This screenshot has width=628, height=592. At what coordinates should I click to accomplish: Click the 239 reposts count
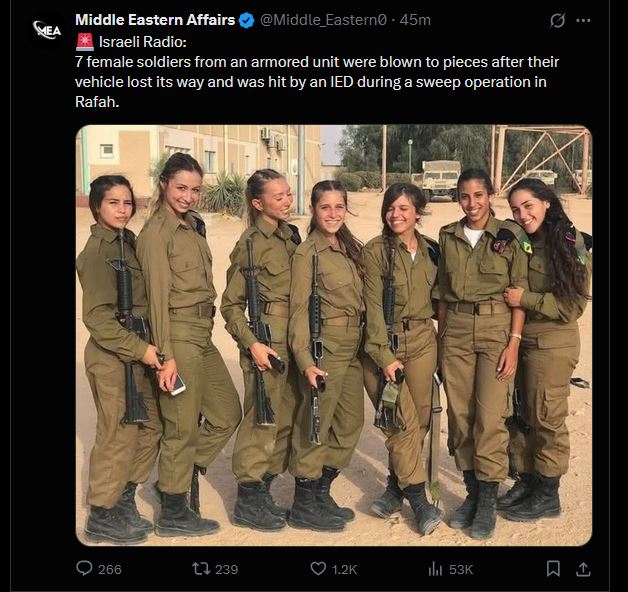click(226, 569)
